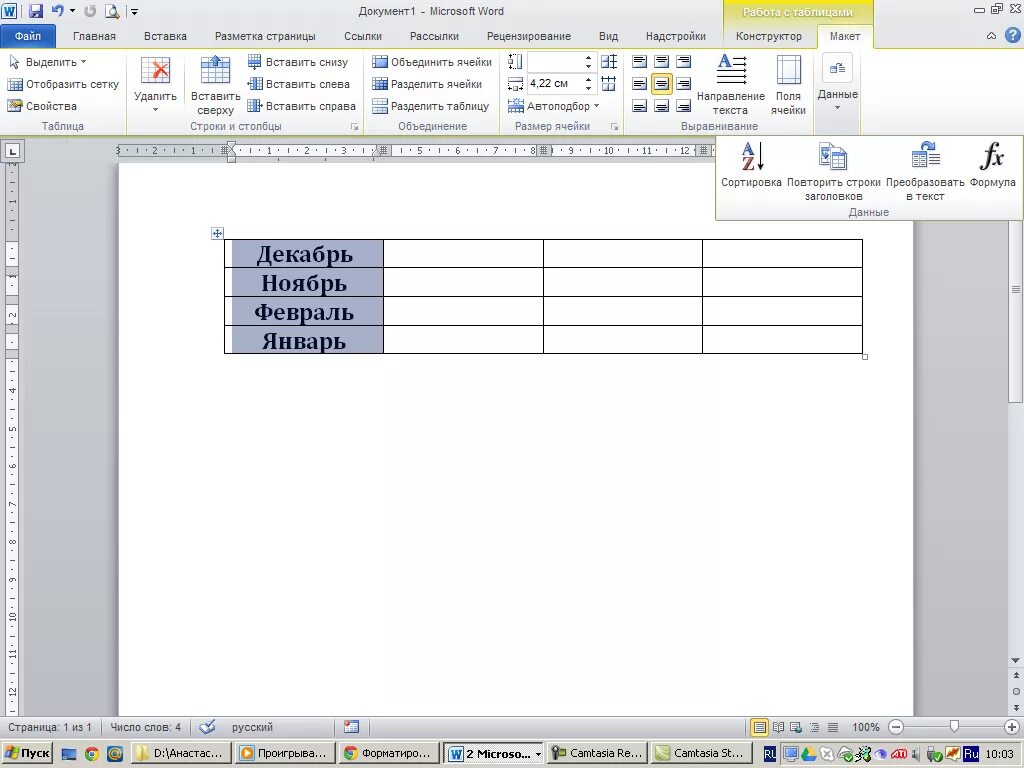
Task: Split the table with Разделить таблицу
Action: click(430, 106)
